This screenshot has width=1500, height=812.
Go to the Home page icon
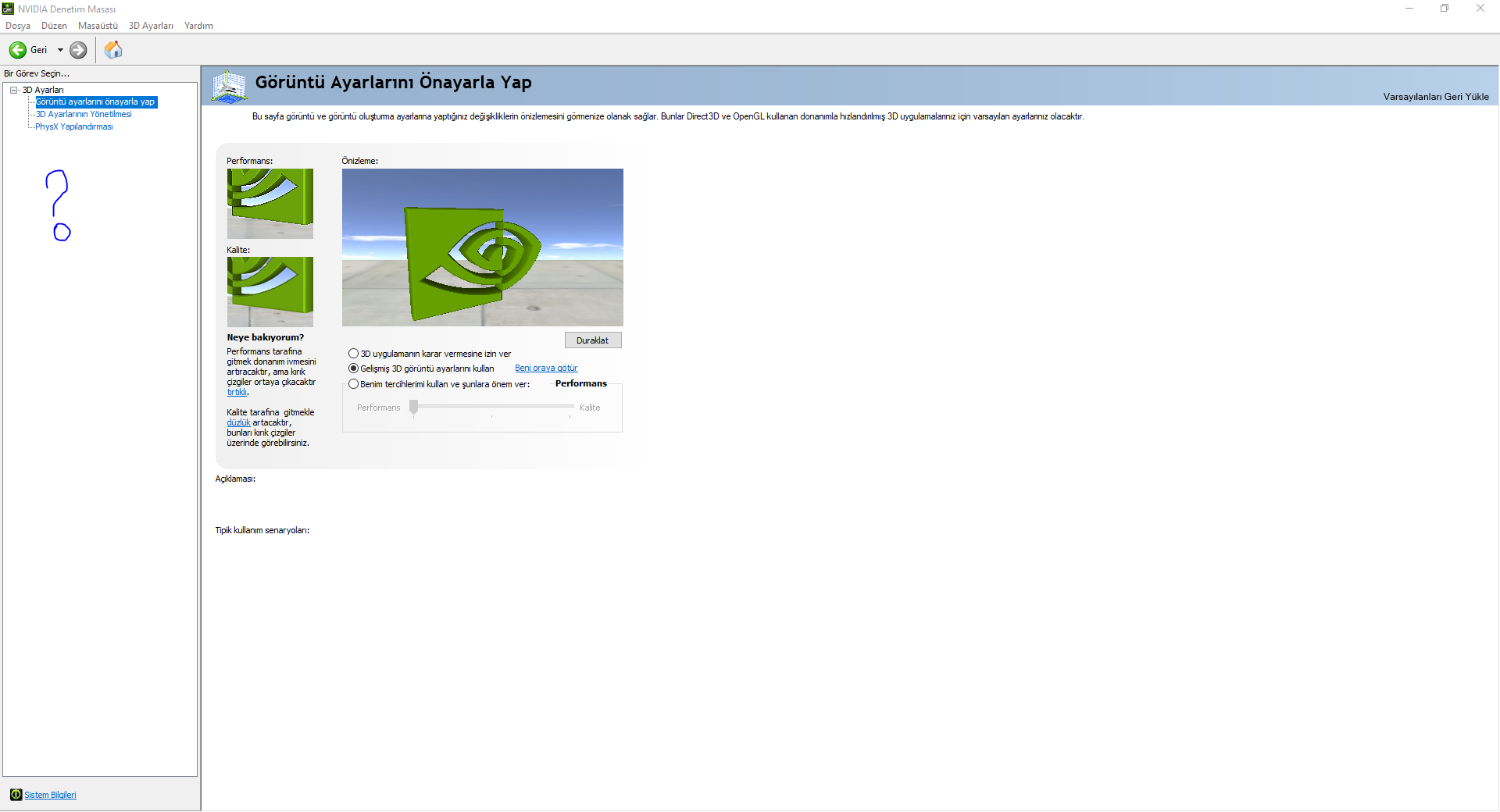[x=113, y=50]
